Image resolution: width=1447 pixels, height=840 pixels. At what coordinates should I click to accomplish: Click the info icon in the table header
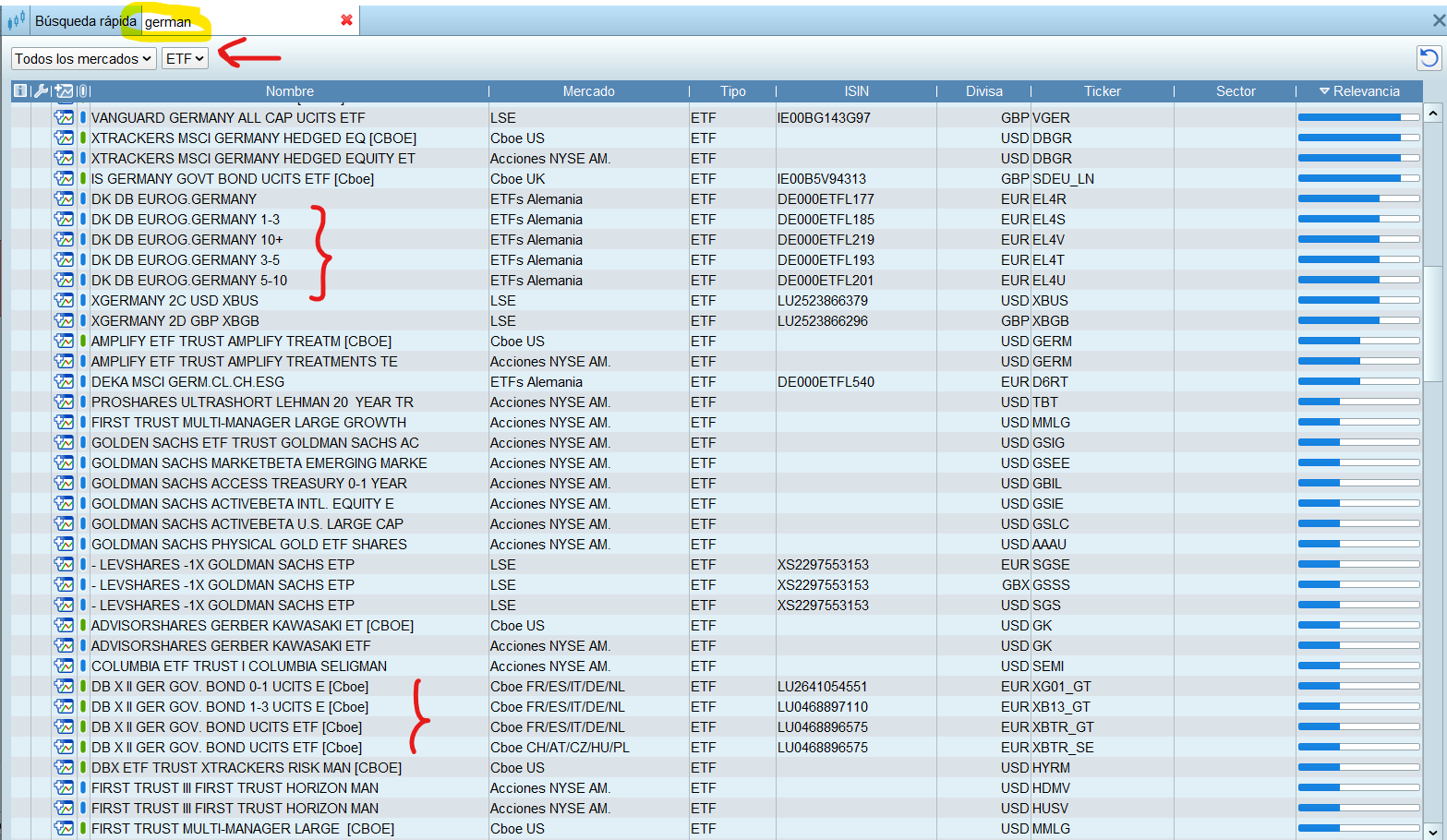[x=20, y=90]
